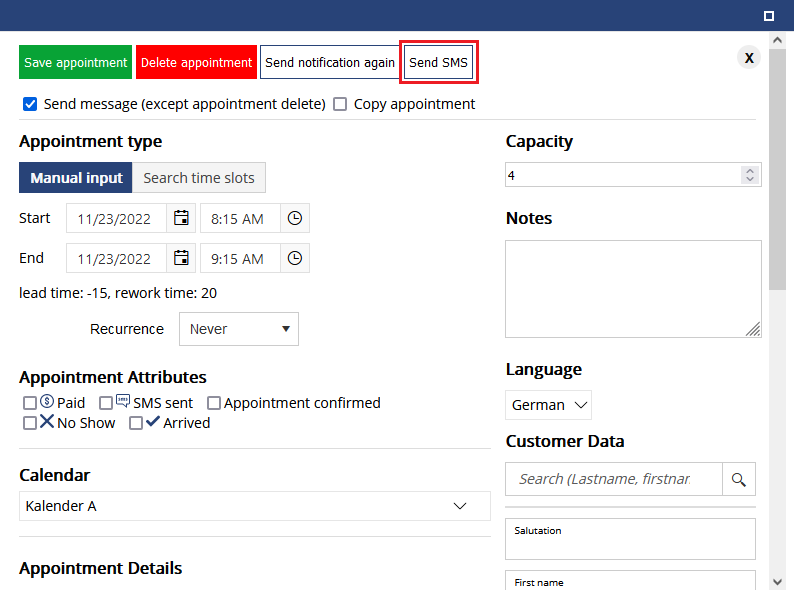The width and height of the screenshot is (794, 595).
Task: Click the vertical scrollbar thumb
Action: pos(777,170)
